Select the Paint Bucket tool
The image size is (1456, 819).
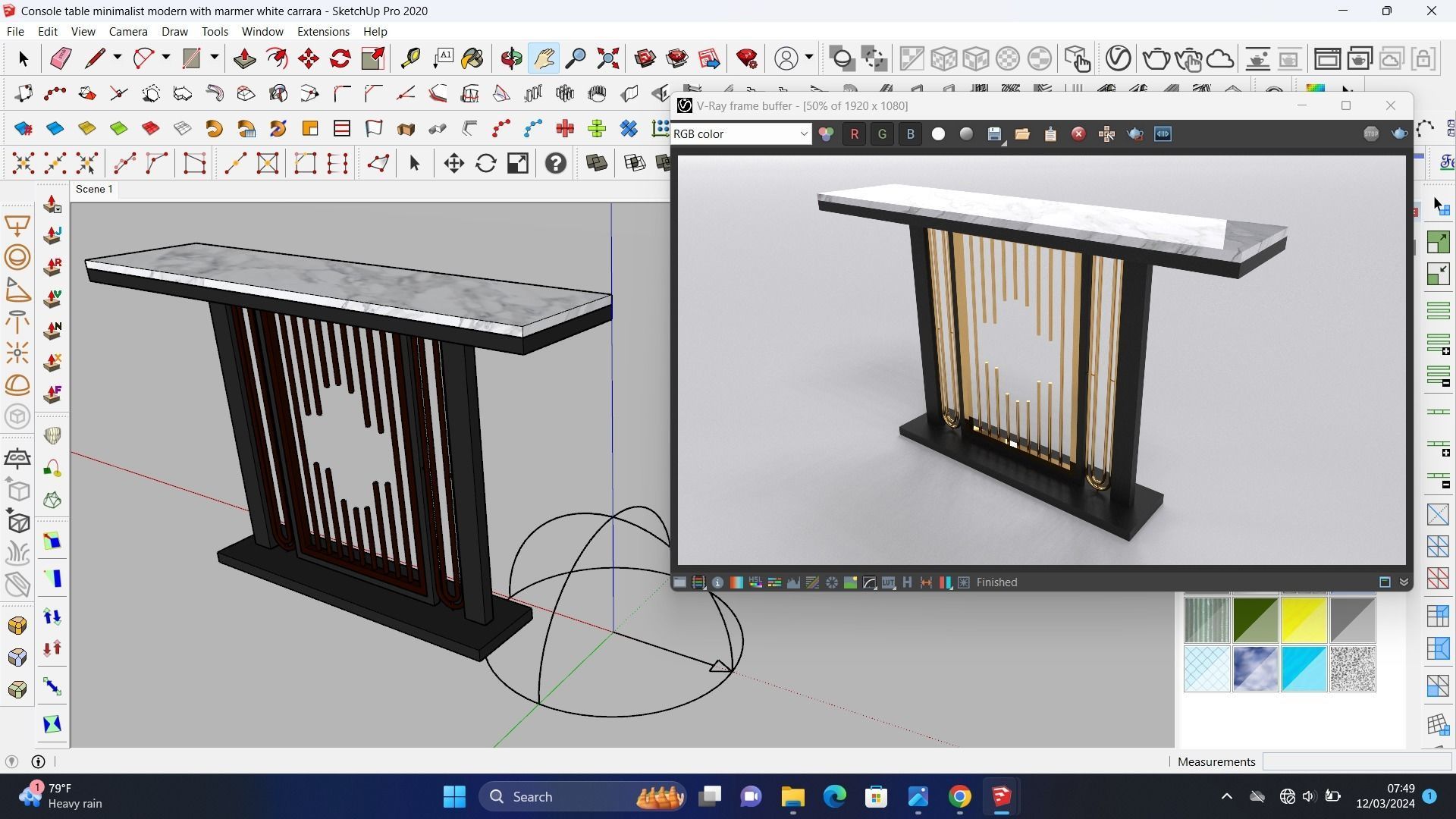[472, 58]
